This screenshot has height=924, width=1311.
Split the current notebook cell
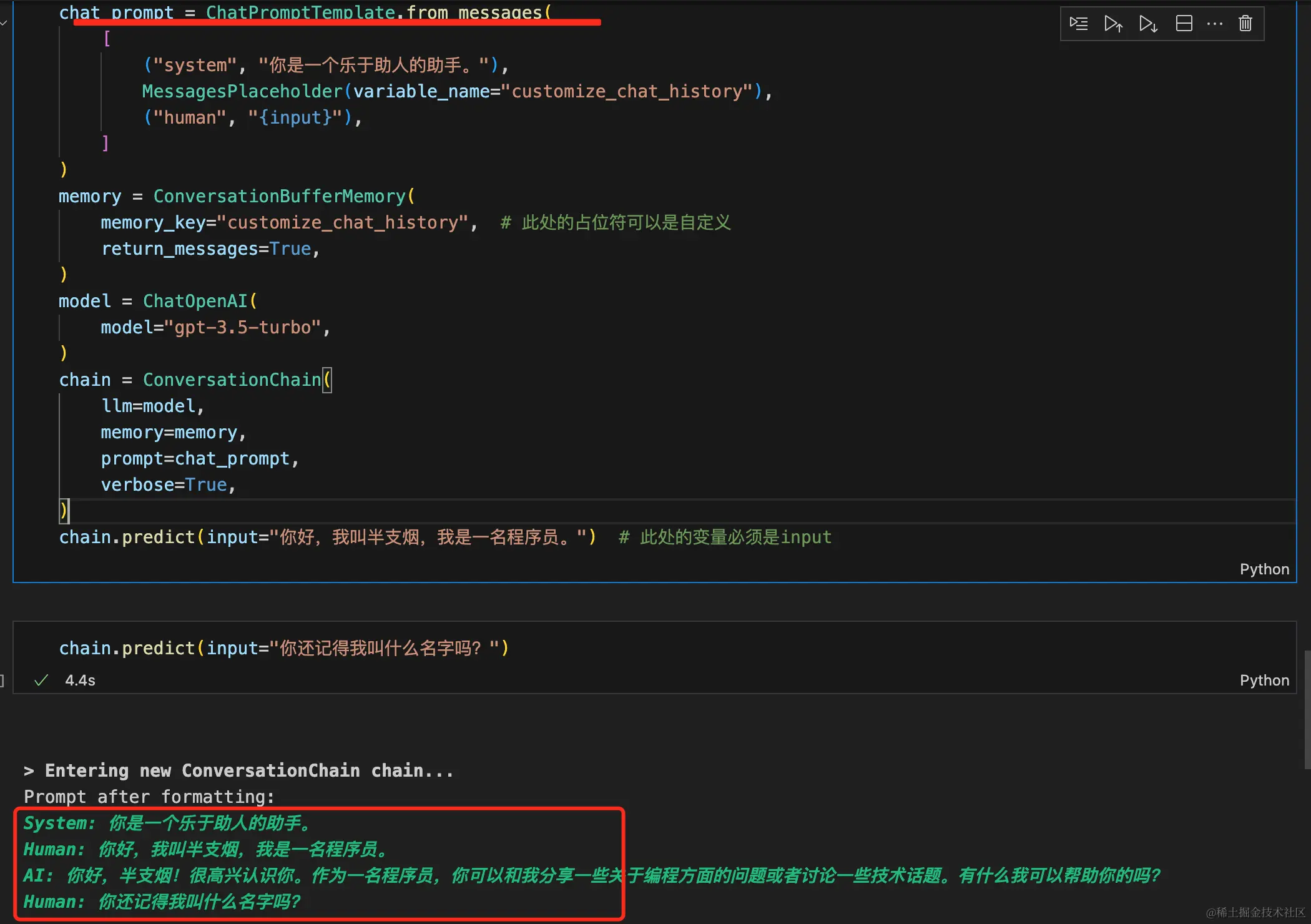(1184, 24)
